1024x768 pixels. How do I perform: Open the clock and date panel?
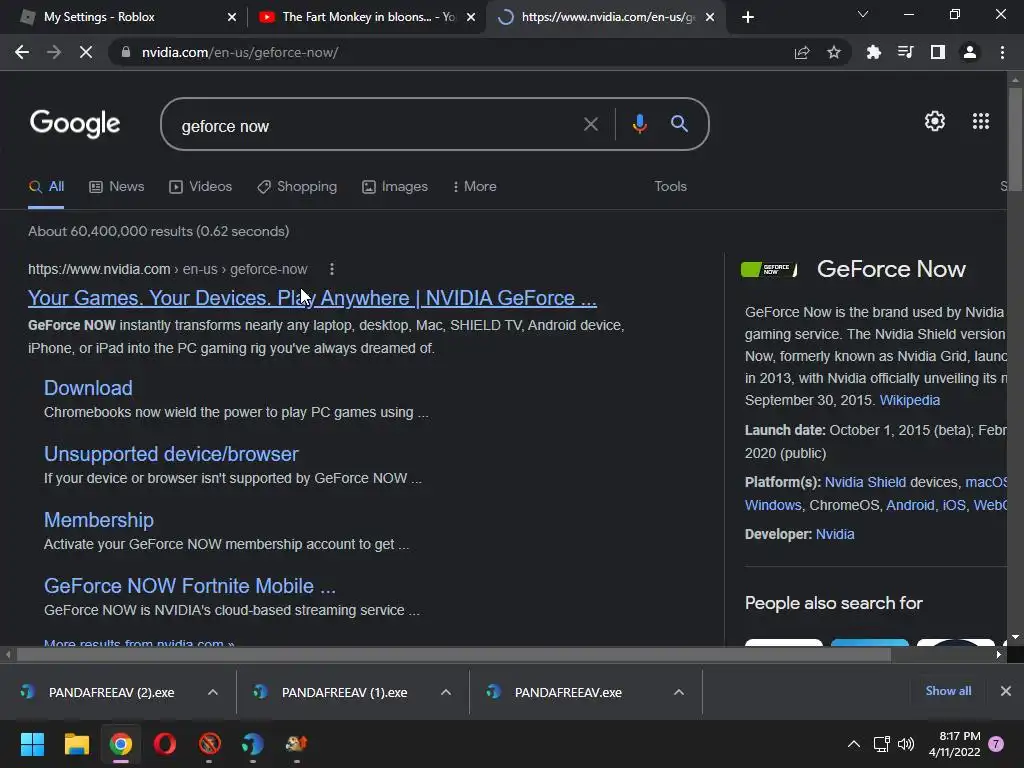954,744
